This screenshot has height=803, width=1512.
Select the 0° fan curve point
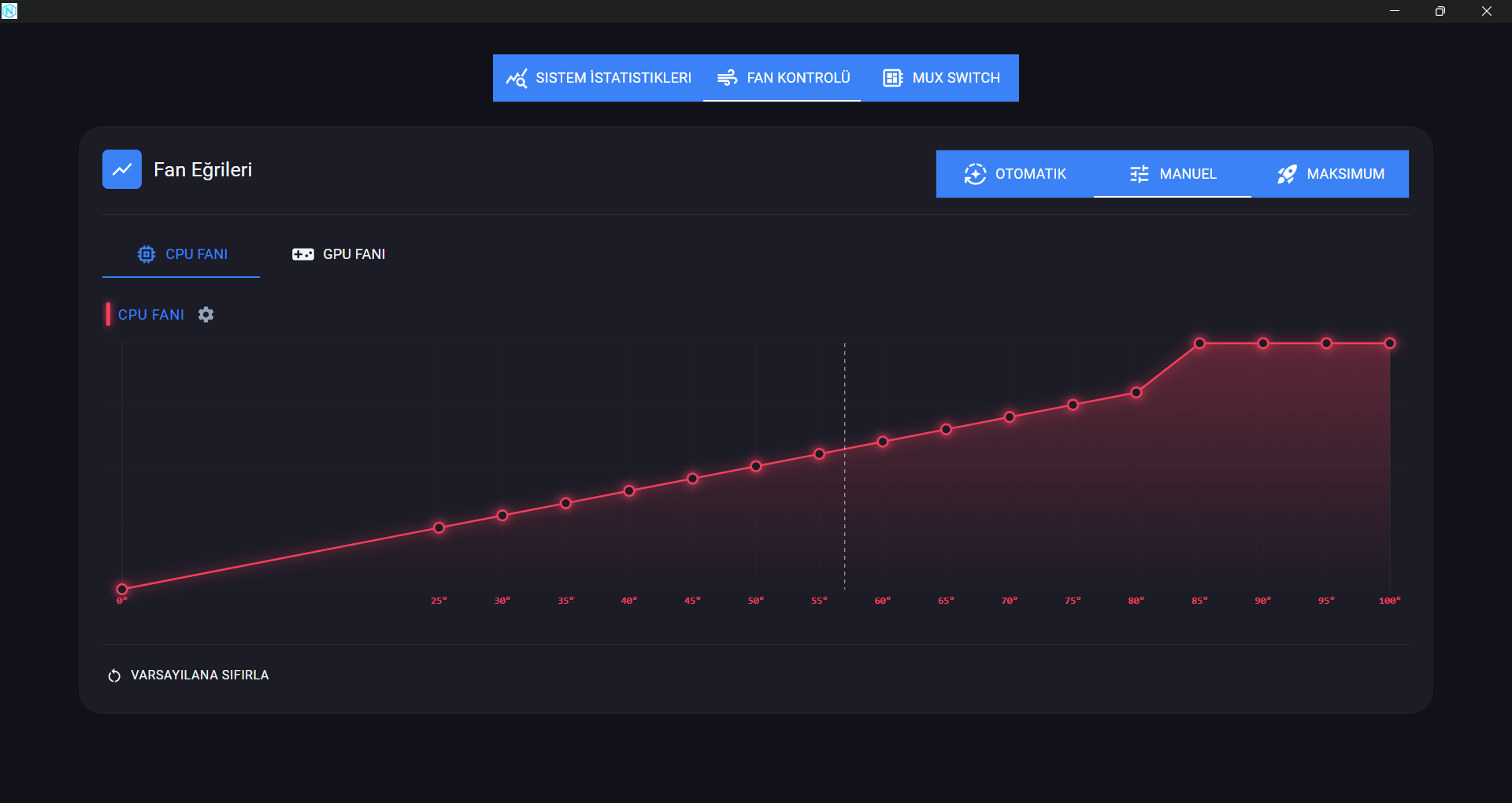tap(122, 589)
